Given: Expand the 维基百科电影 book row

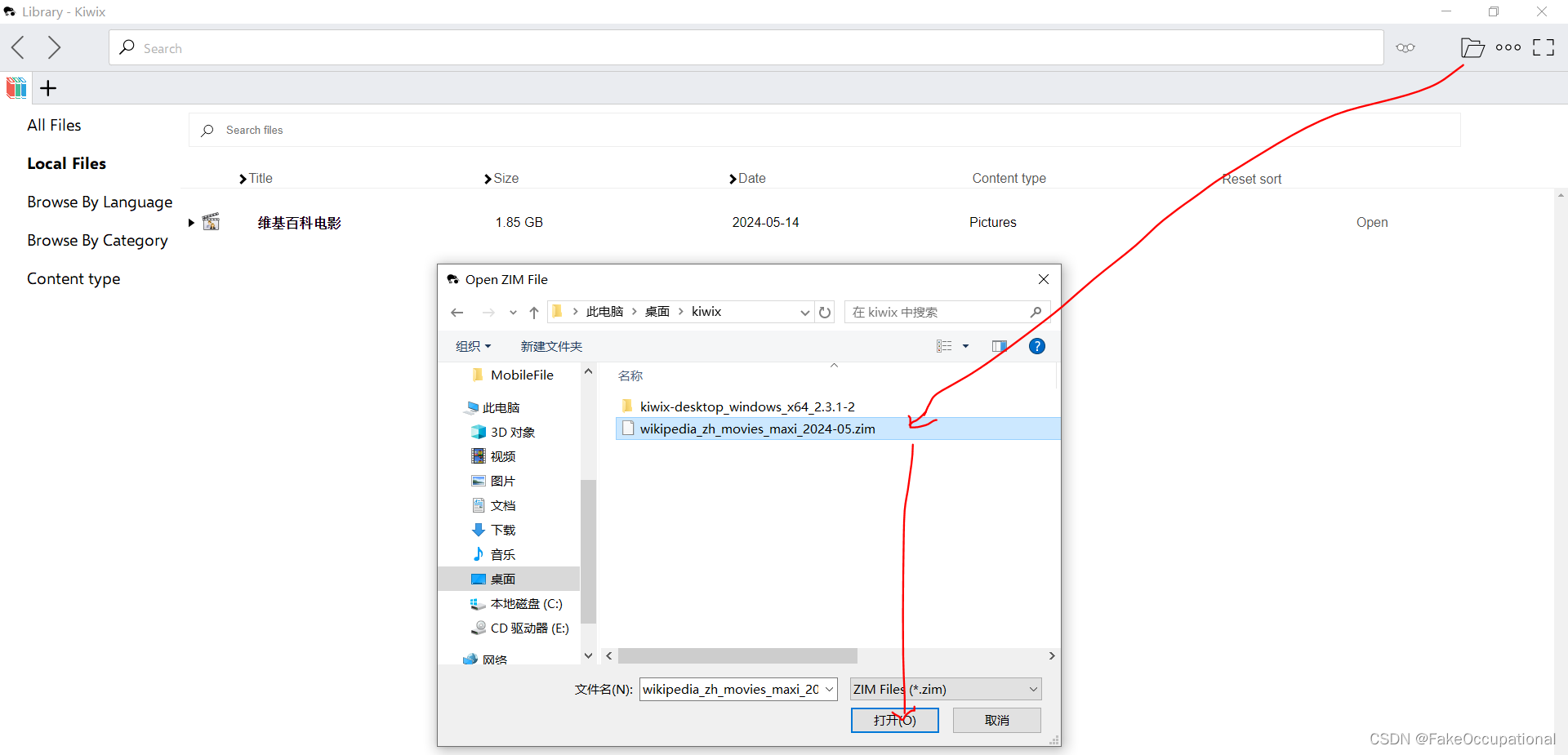Looking at the screenshot, I should click(191, 222).
